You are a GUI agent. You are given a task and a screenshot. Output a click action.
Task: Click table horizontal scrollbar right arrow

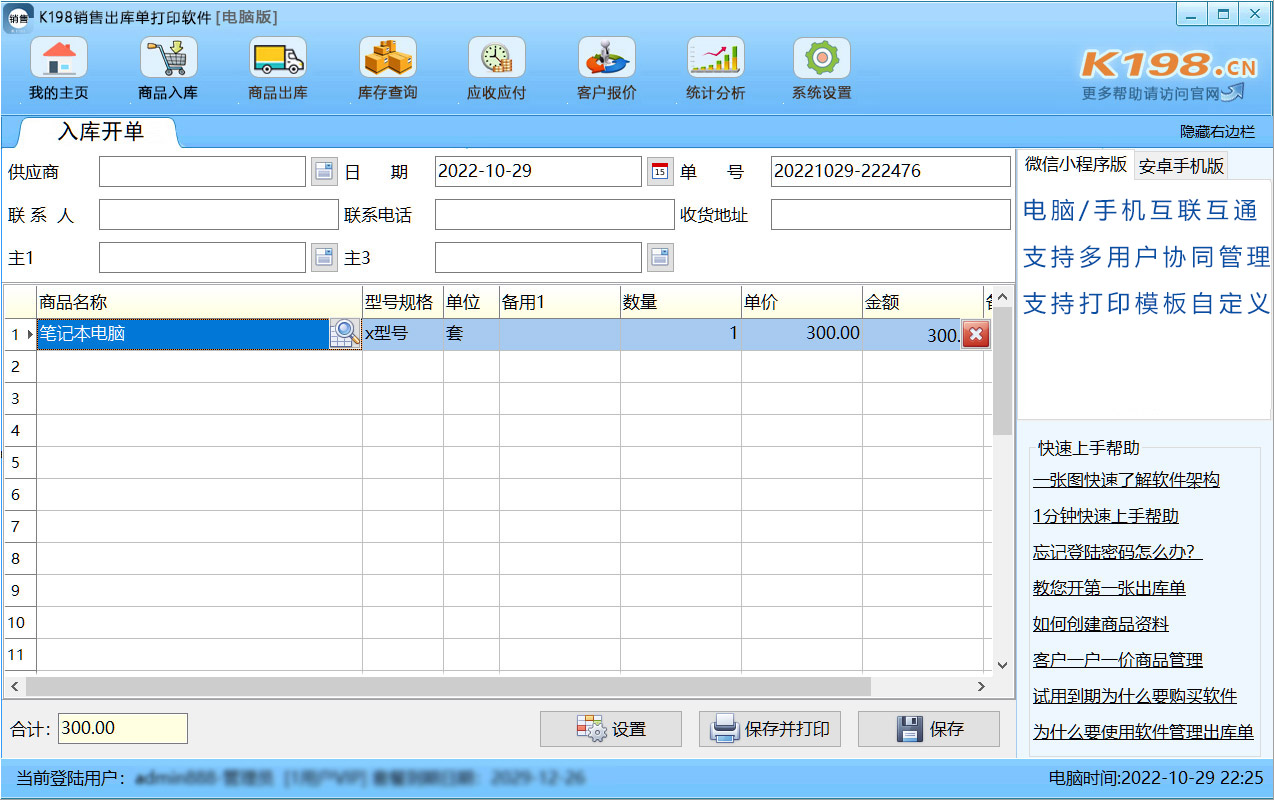point(982,687)
